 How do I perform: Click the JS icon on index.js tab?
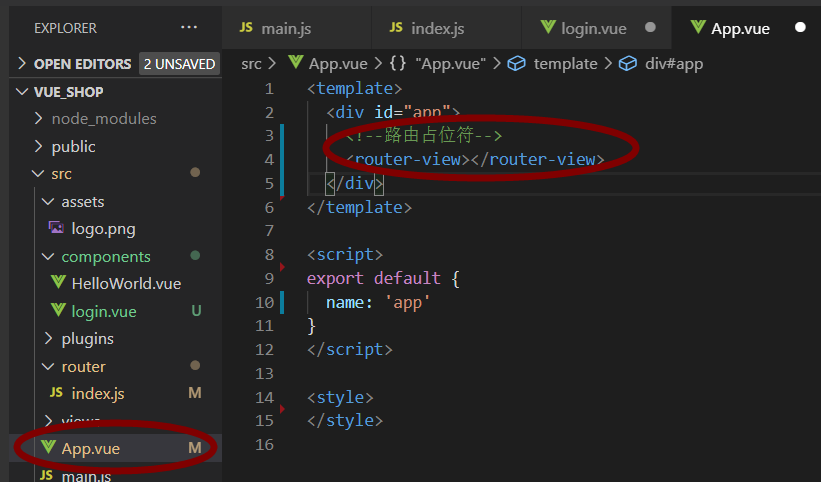(396, 27)
